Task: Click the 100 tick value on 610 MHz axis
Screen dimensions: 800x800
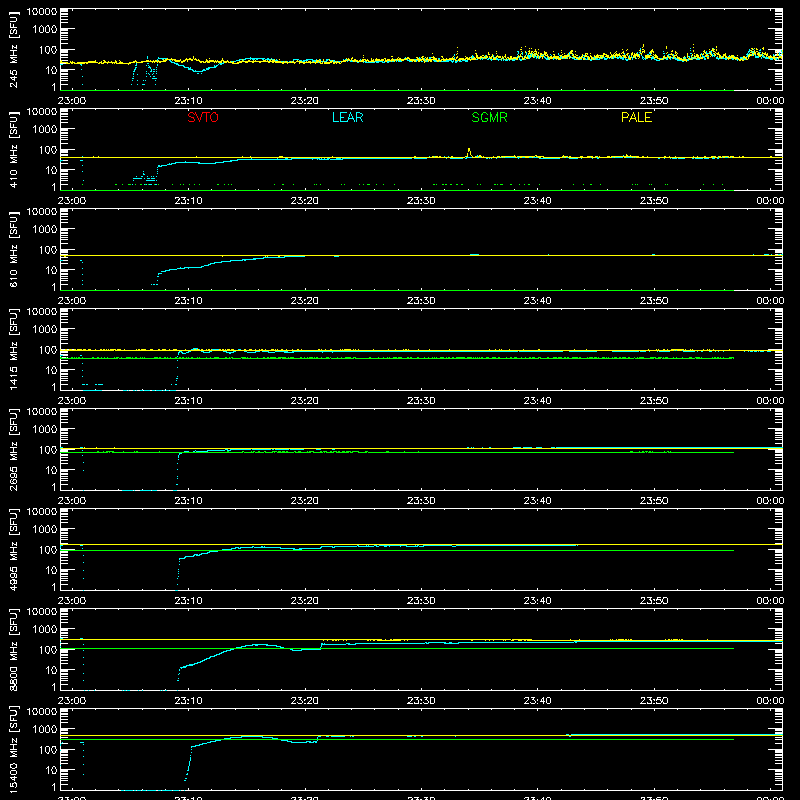Action: (x=48, y=250)
